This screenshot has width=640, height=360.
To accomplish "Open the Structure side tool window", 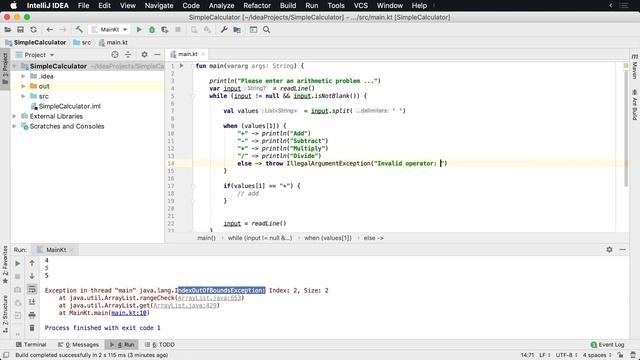I will click(x=5, y=313).
